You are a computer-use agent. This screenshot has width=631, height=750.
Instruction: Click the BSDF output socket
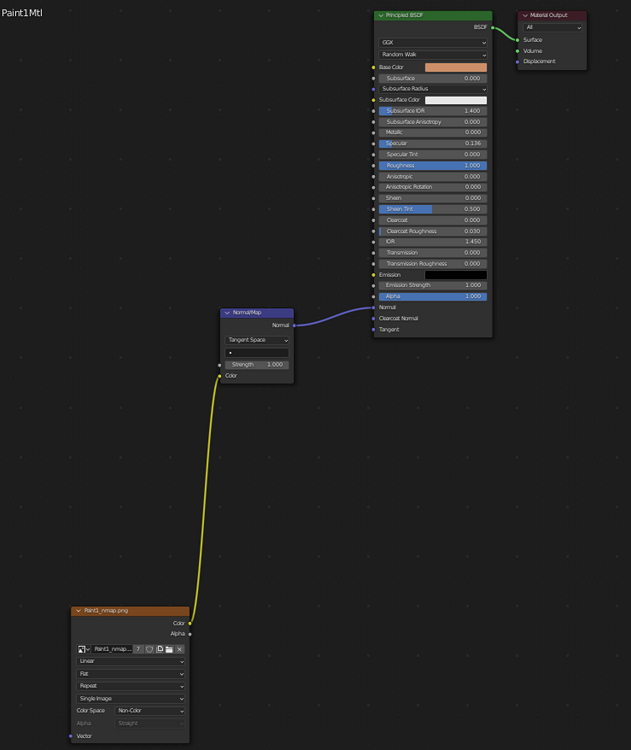click(x=492, y=27)
